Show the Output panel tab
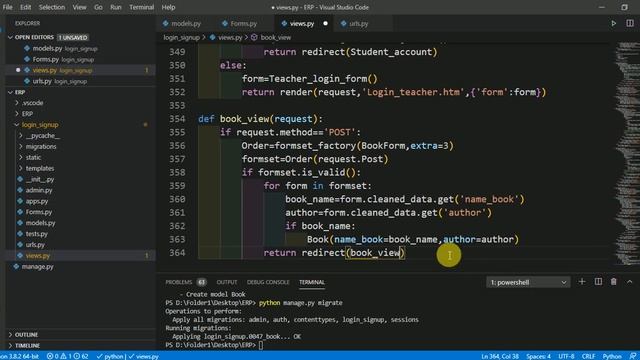640x360 pixels. coord(227,282)
